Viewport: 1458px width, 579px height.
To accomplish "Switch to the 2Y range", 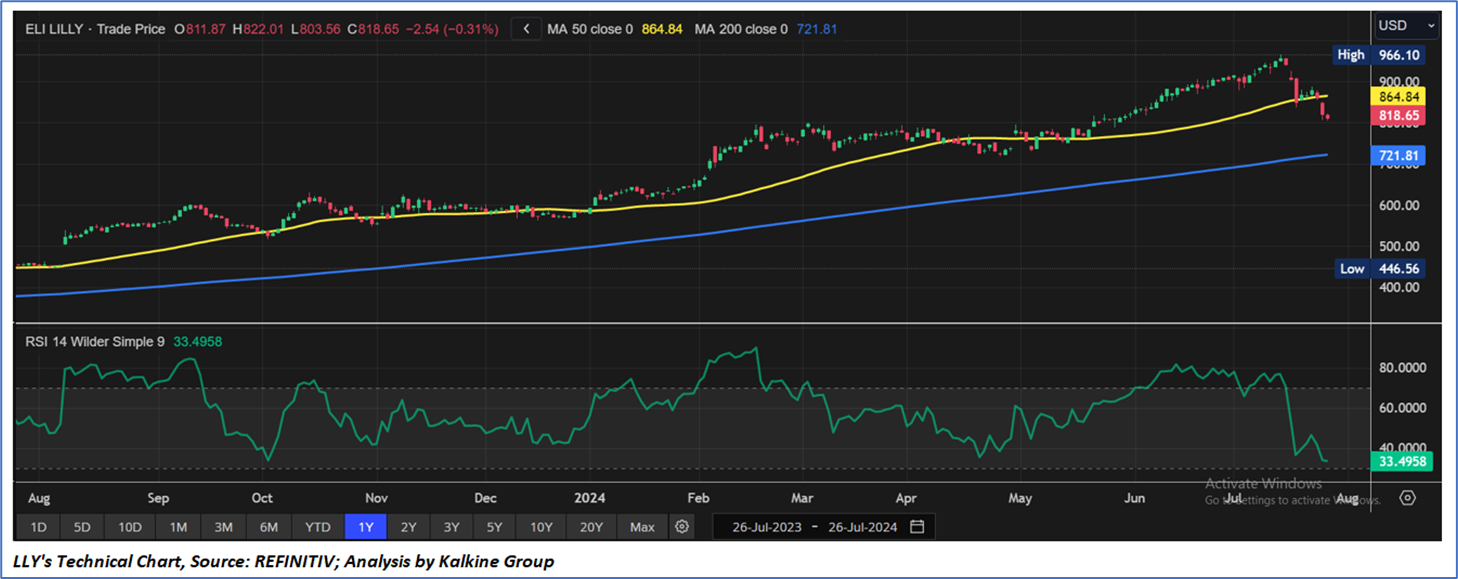I will 408,527.
